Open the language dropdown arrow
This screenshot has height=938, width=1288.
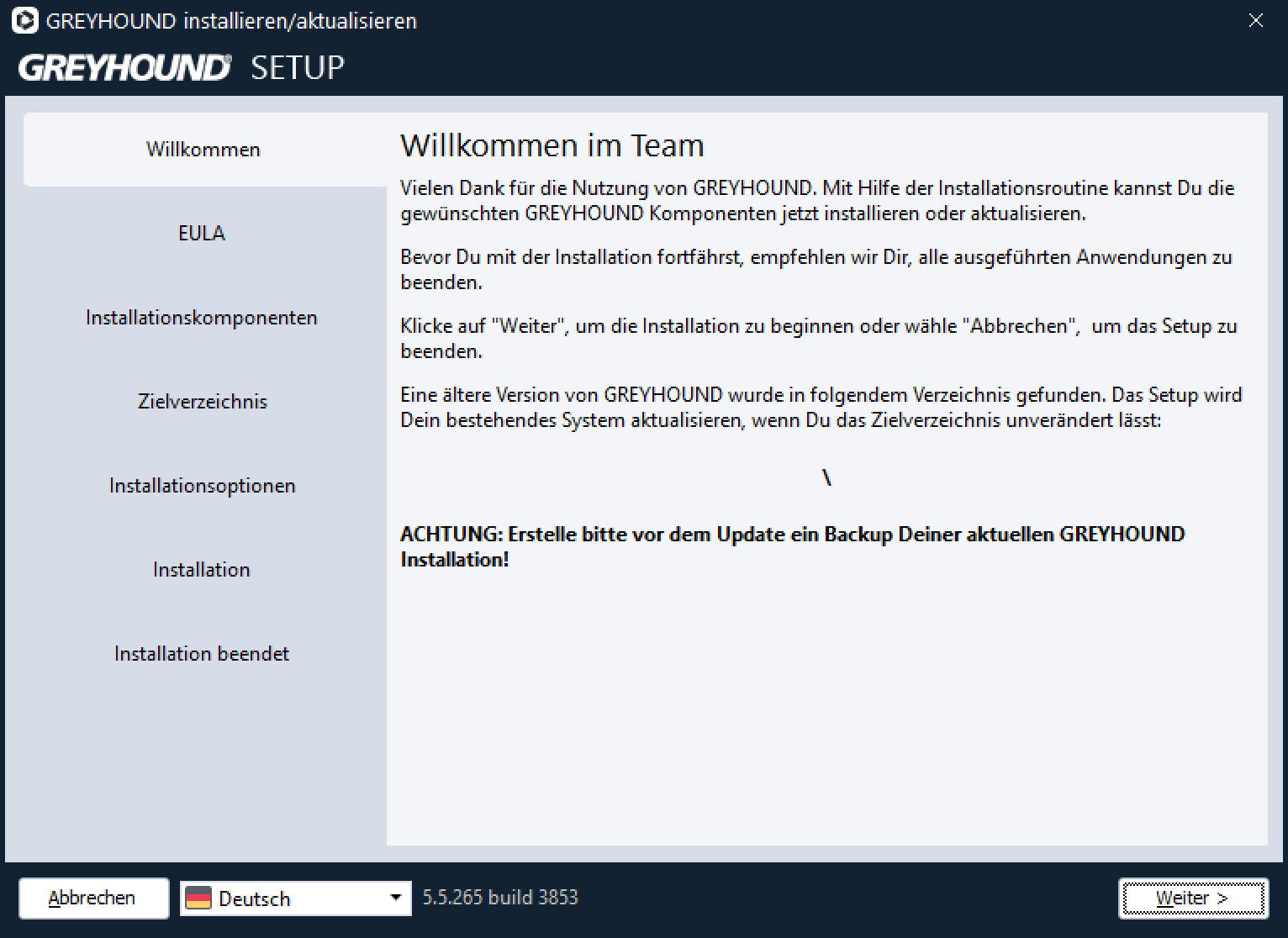point(395,898)
